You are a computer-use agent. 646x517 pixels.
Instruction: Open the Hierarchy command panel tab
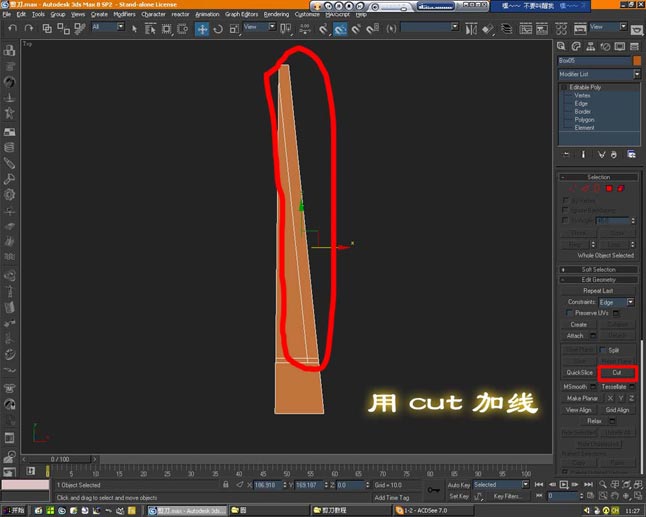pyautogui.click(x=590, y=47)
